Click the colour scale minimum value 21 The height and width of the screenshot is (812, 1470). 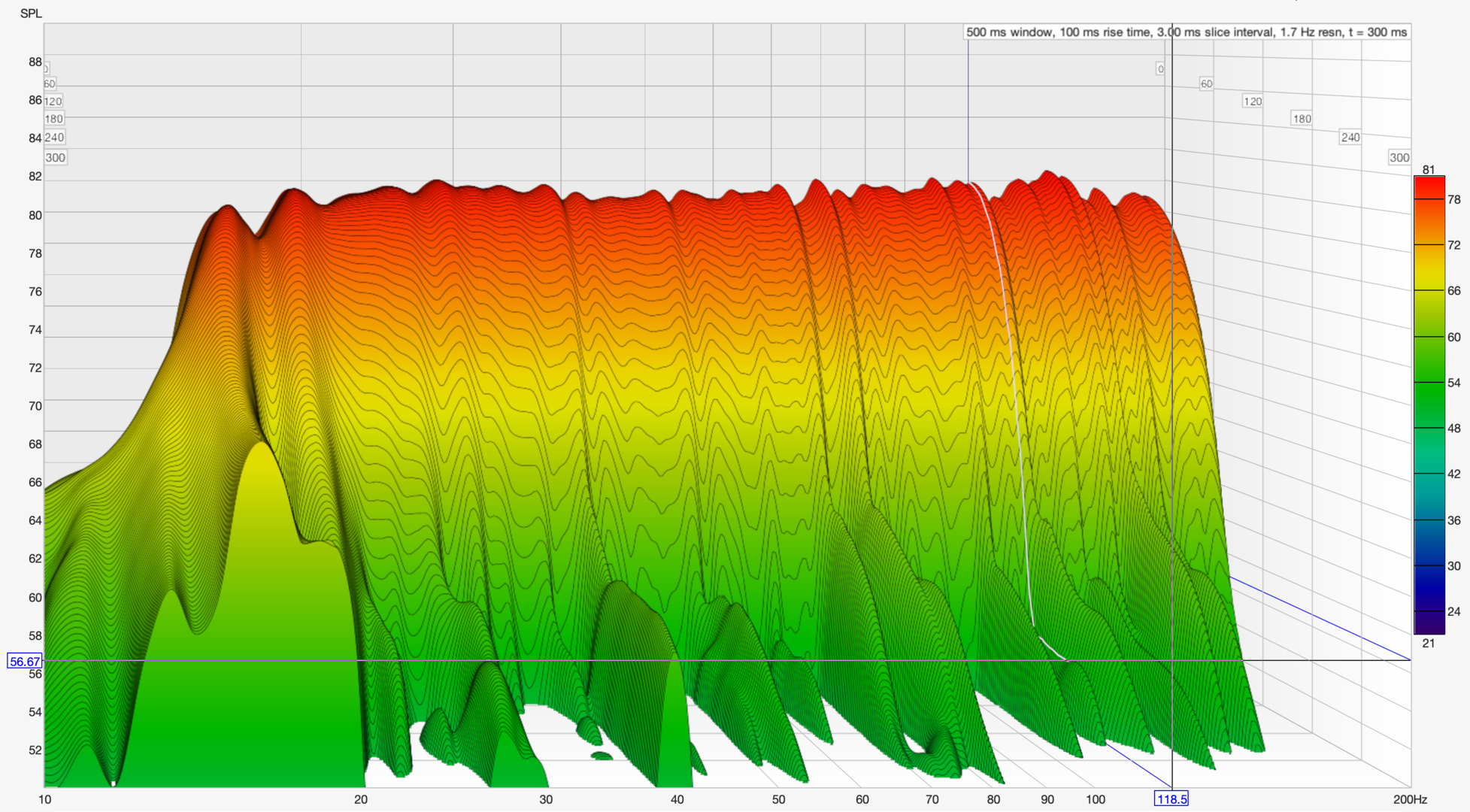click(x=1429, y=644)
